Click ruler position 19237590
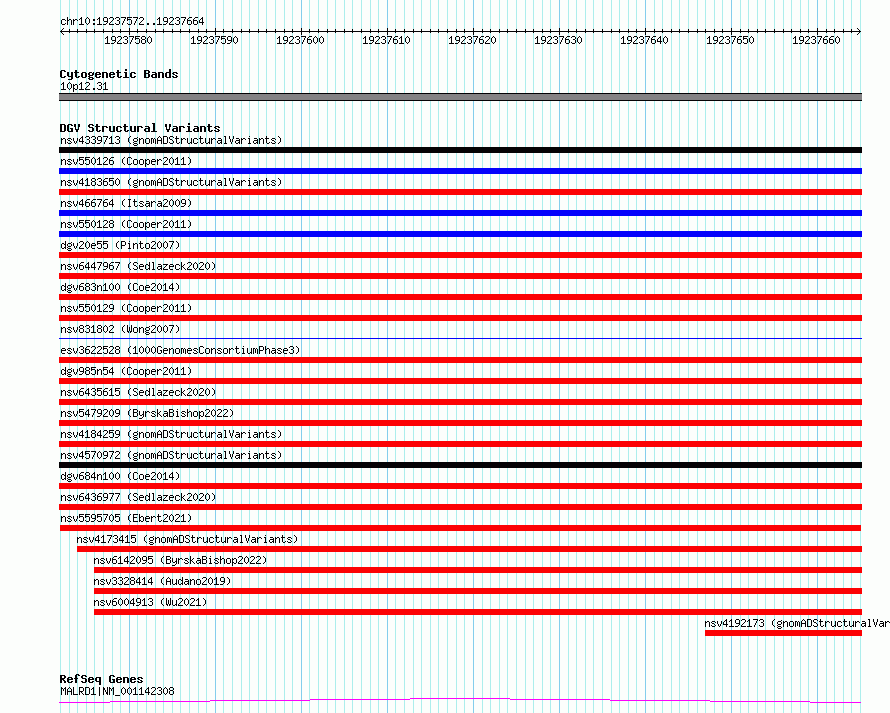The image size is (890, 713). (214, 40)
